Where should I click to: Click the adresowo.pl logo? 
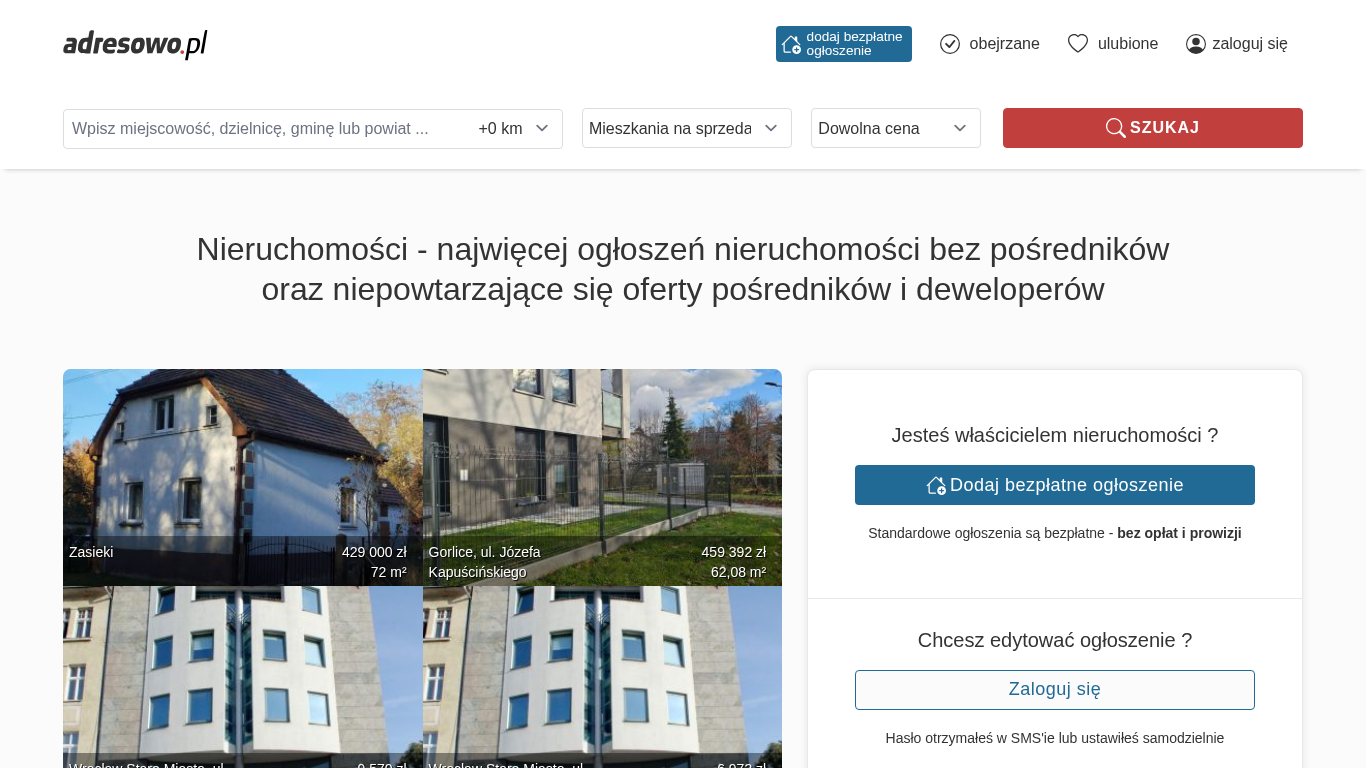(135, 44)
